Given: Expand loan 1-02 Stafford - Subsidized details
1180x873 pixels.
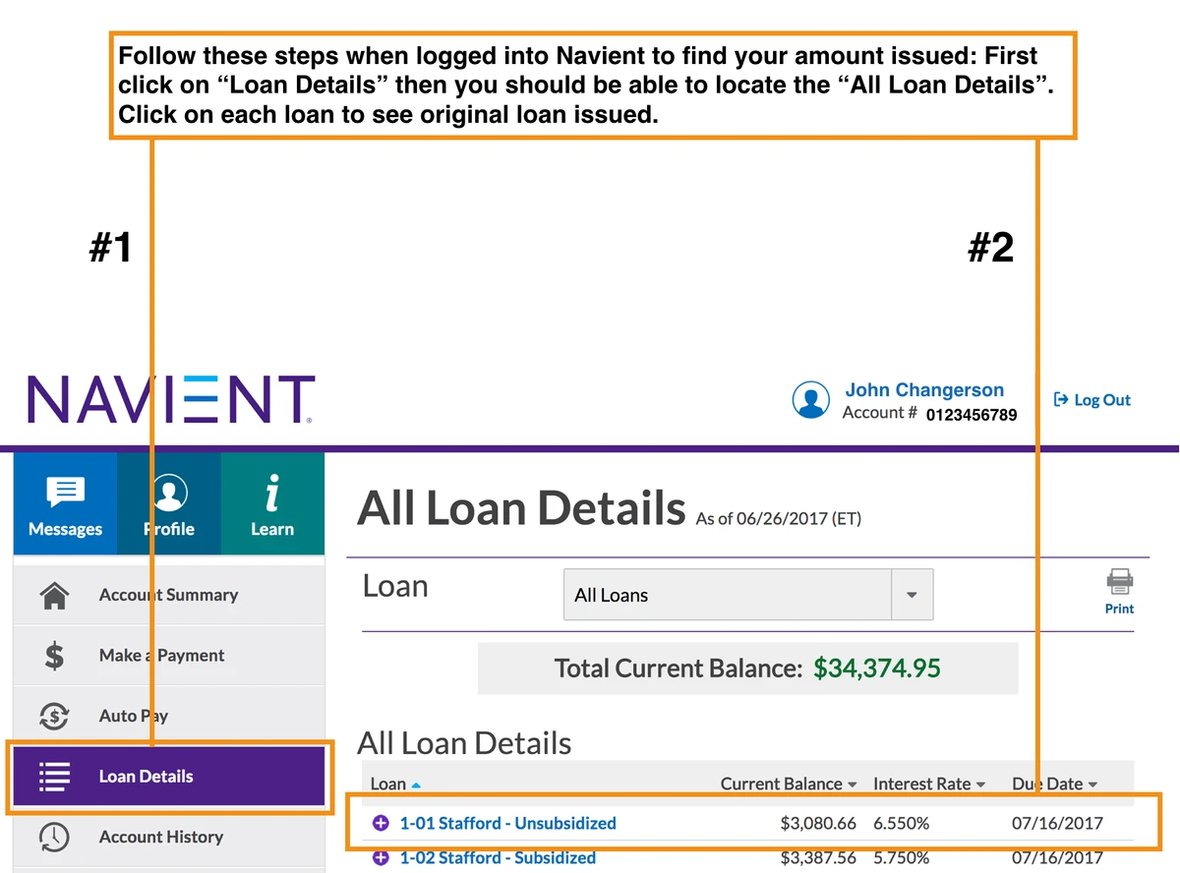Looking at the screenshot, I should point(378,858).
